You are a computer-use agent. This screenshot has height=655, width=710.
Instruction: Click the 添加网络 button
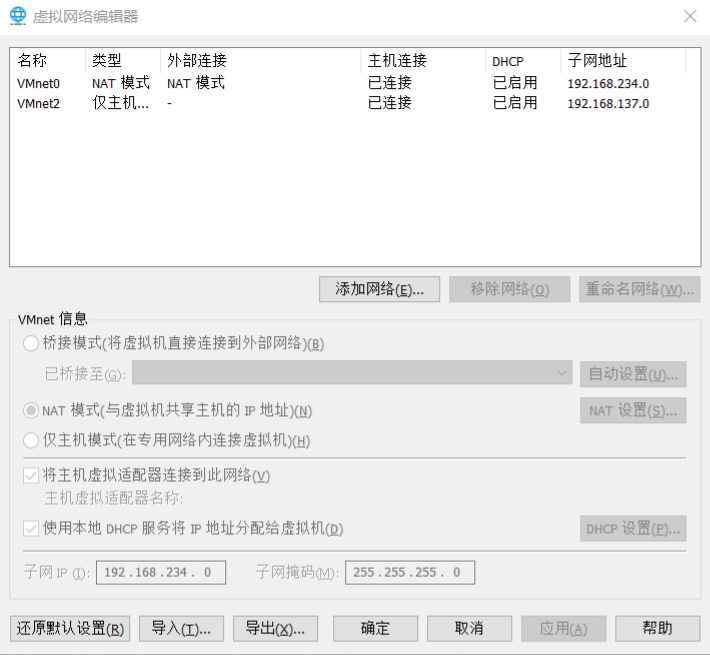point(380,290)
